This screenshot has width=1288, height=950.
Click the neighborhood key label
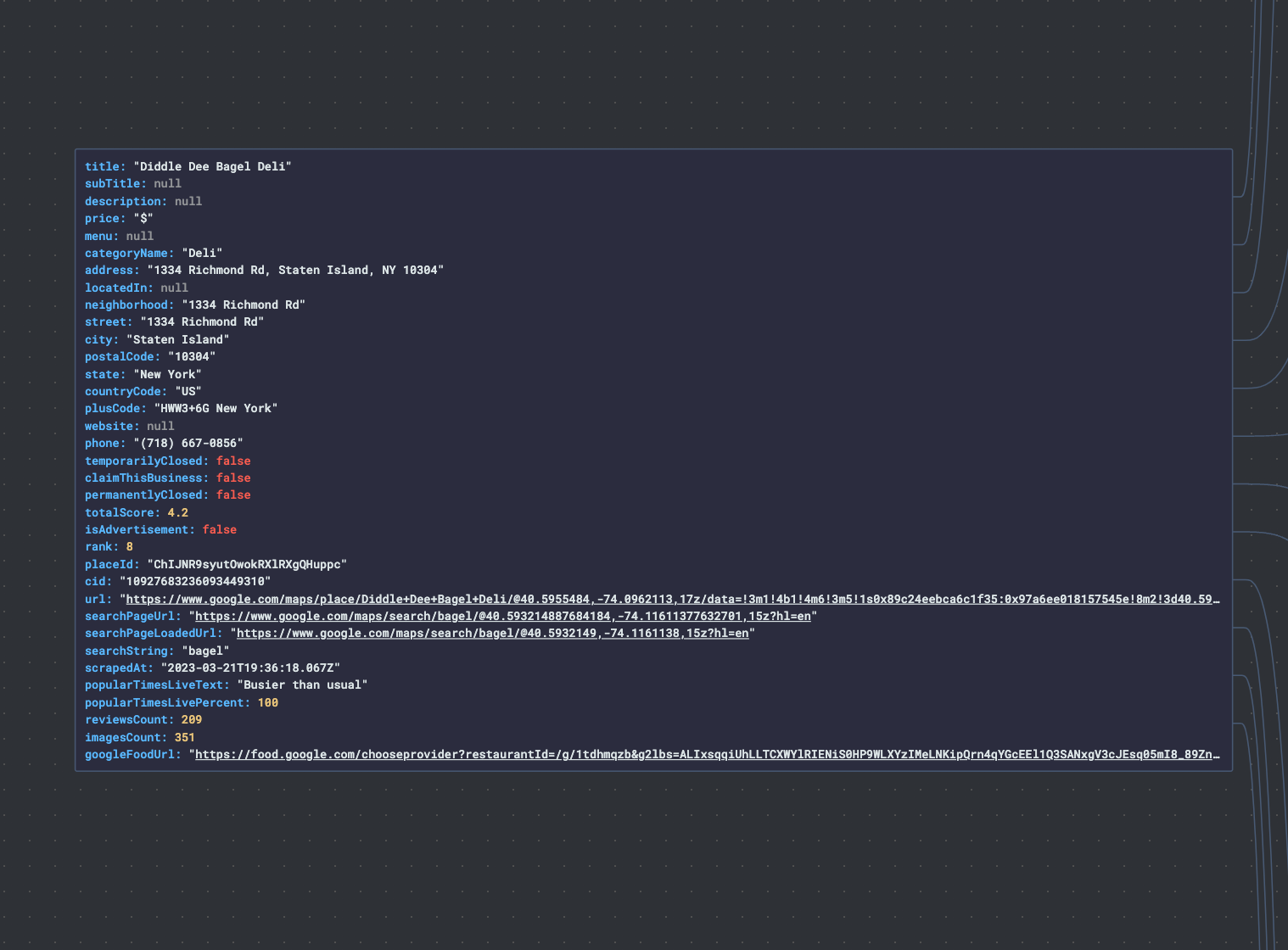[130, 305]
